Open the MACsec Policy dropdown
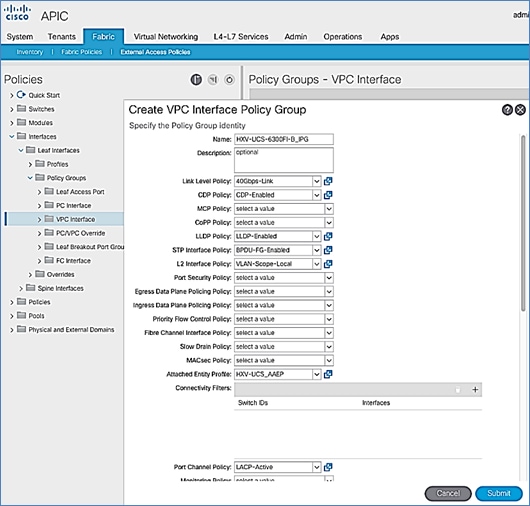This screenshot has width=530, height=506. coord(329,361)
